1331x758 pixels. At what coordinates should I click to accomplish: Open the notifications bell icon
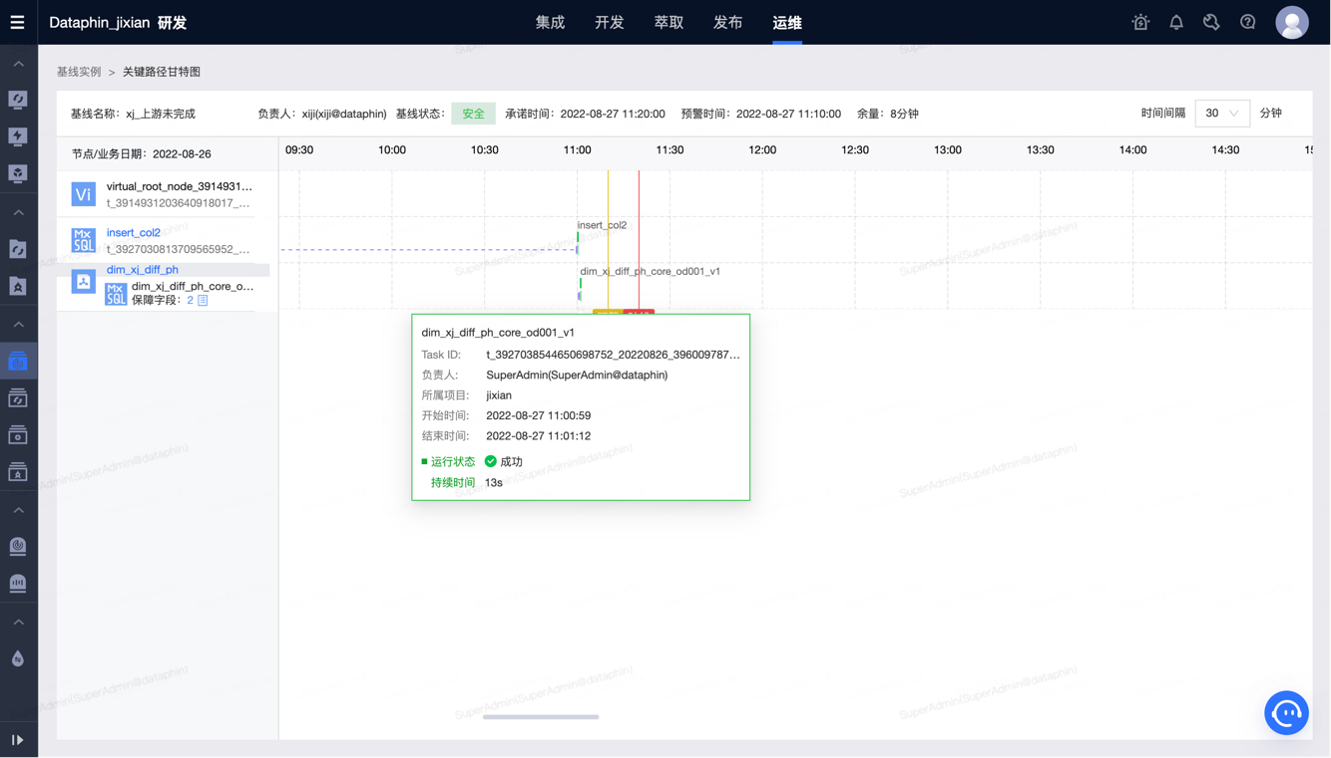[1175, 21]
